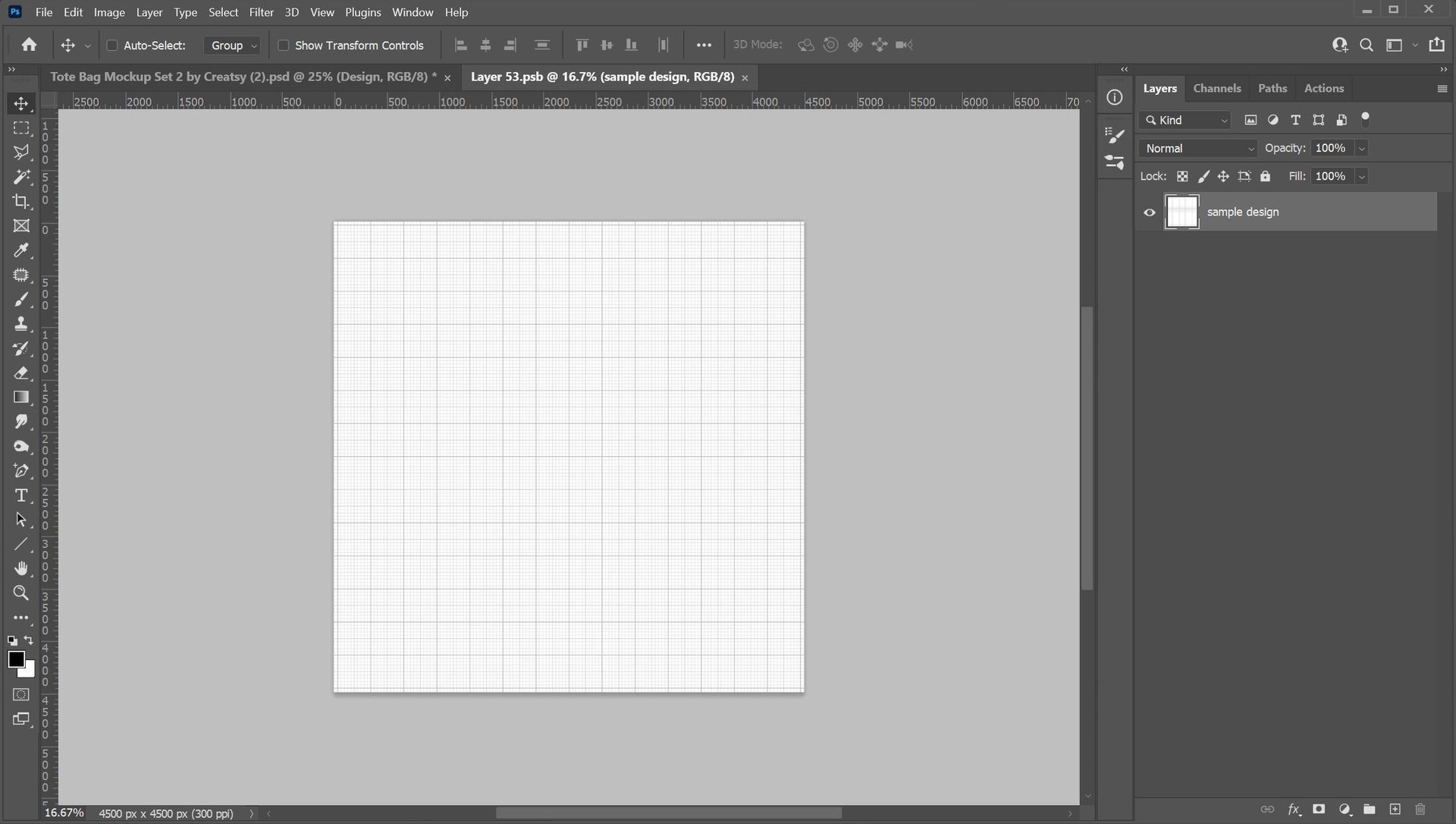Open the Brush Settings panel icon
1456x824 pixels.
[1114, 135]
